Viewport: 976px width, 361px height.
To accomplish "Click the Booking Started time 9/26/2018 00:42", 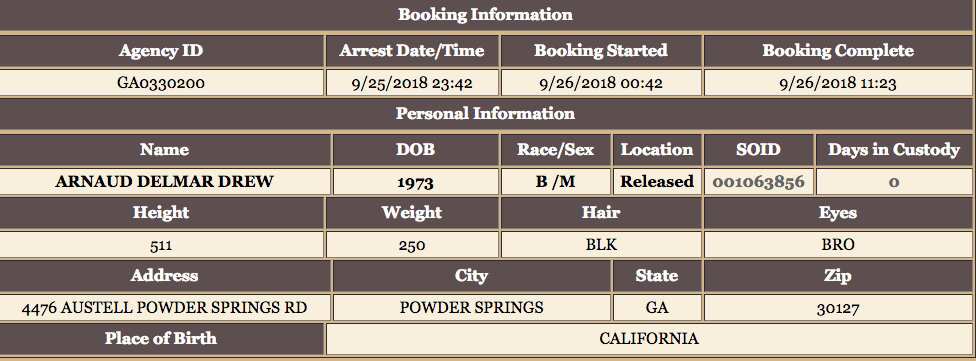I will coord(601,83).
